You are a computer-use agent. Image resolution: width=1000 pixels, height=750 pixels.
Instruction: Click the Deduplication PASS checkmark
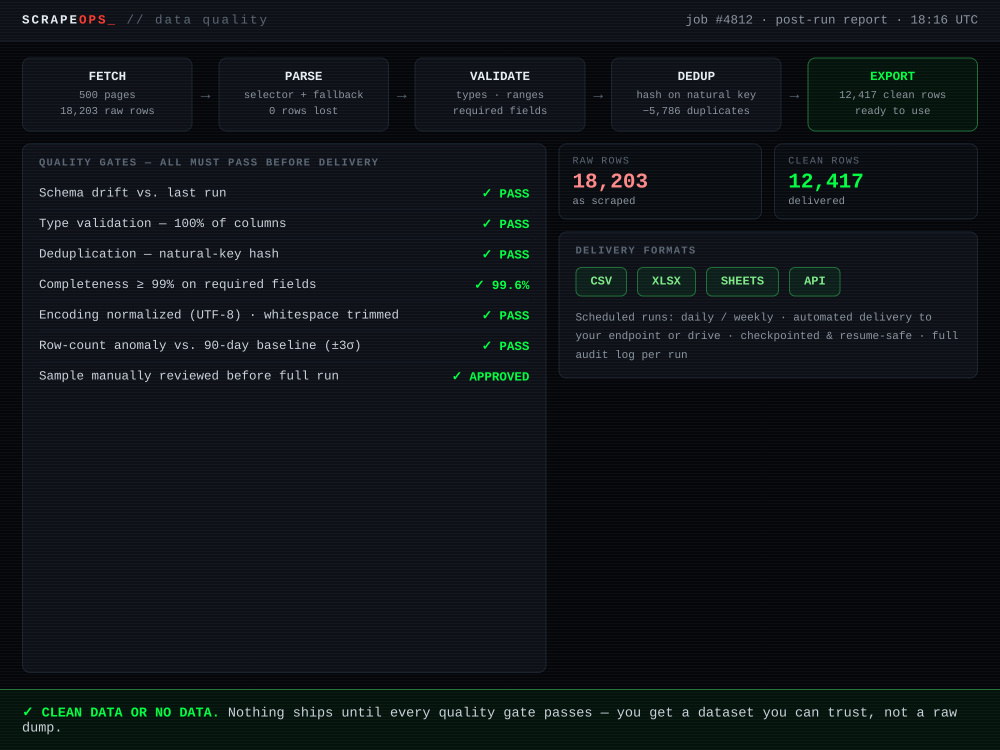[487, 254]
